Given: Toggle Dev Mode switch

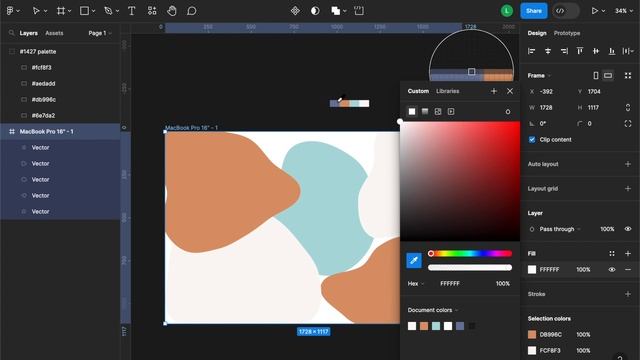Looking at the screenshot, I should [x=565, y=11].
